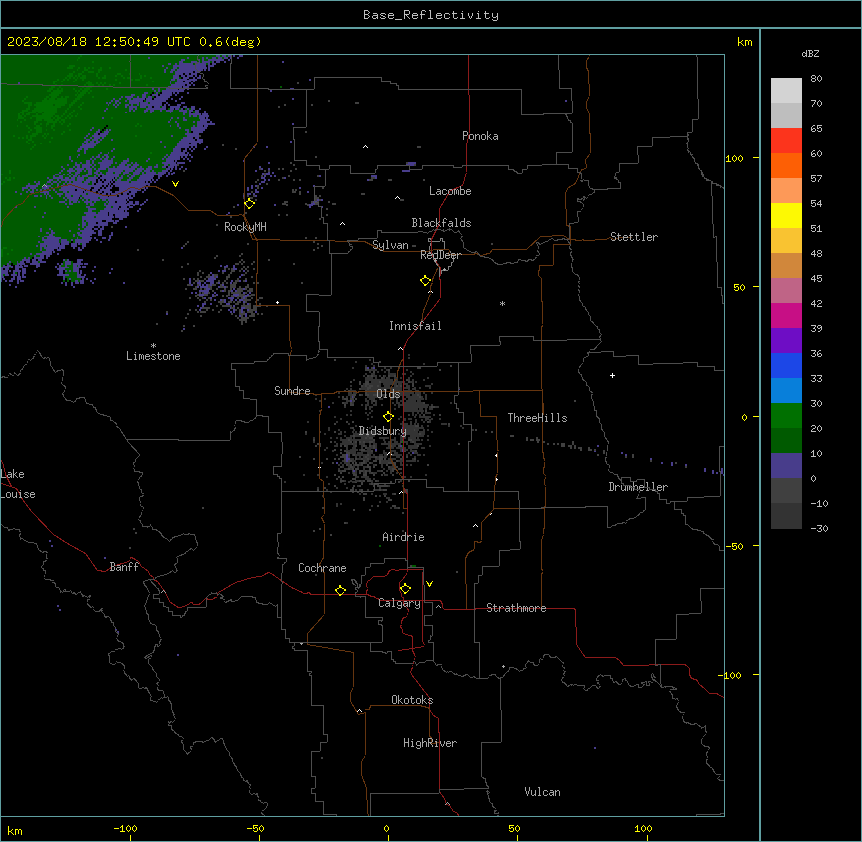862x842 pixels.
Task: Click the -50 tick on the right axis
Action: [734, 546]
